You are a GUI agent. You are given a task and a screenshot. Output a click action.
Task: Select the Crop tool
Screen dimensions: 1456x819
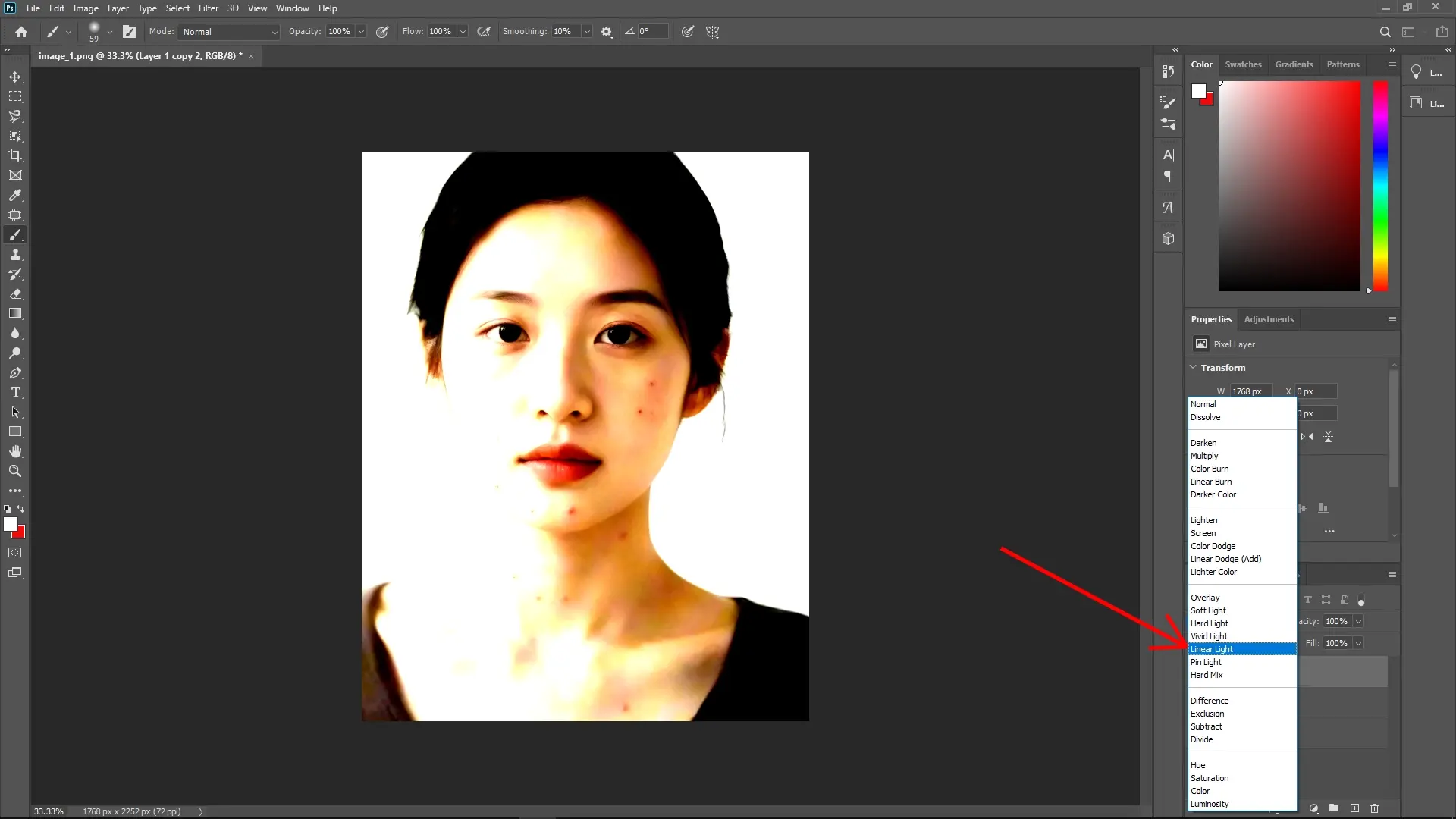pyautogui.click(x=15, y=155)
